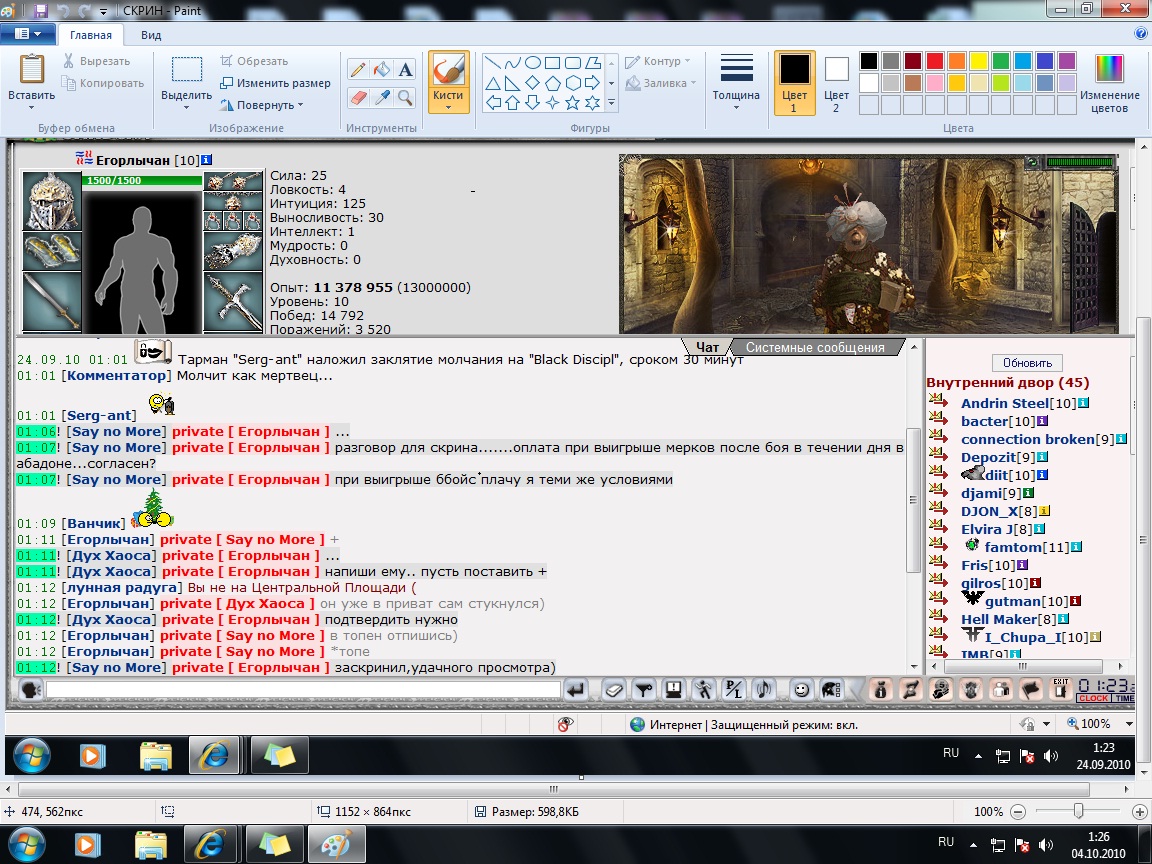Click the Start orb on the bottom Windows taskbar

pyautogui.click(x=26, y=845)
